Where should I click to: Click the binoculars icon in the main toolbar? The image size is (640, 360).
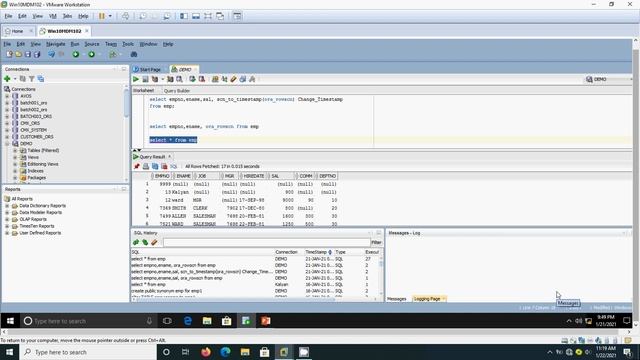[x=133, y=54]
